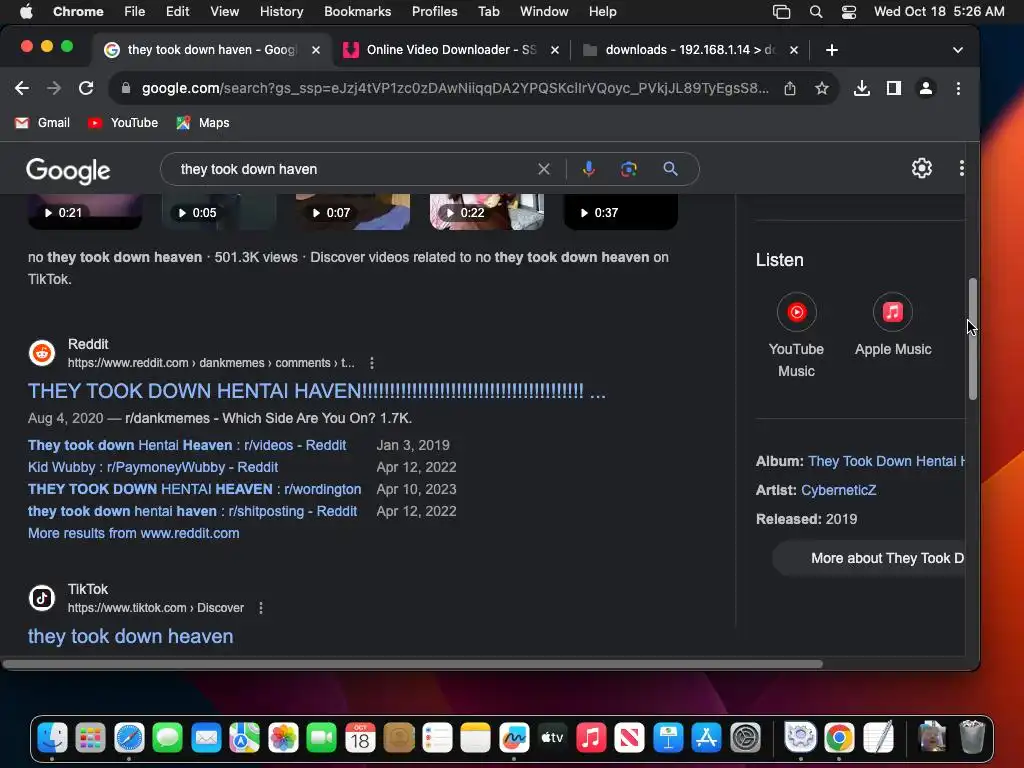Play the 0:05 video thumbnail
Image resolution: width=1024 pixels, height=768 pixels.
pyautogui.click(x=219, y=212)
